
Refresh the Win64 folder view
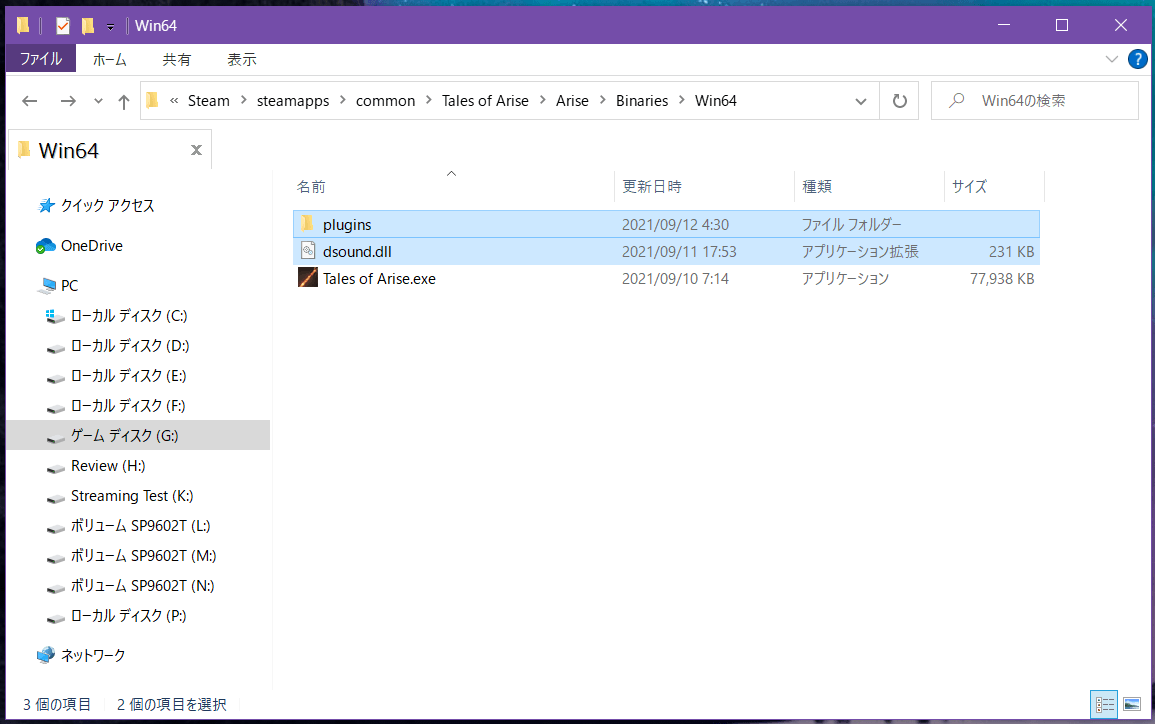(x=899, y=101)
